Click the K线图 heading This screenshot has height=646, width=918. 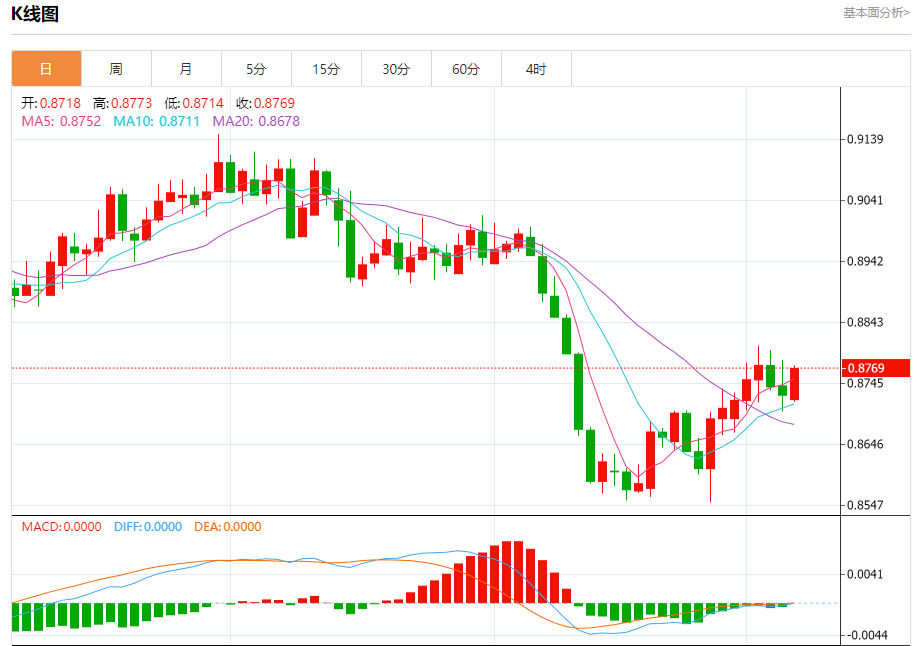tap(35, 14)
